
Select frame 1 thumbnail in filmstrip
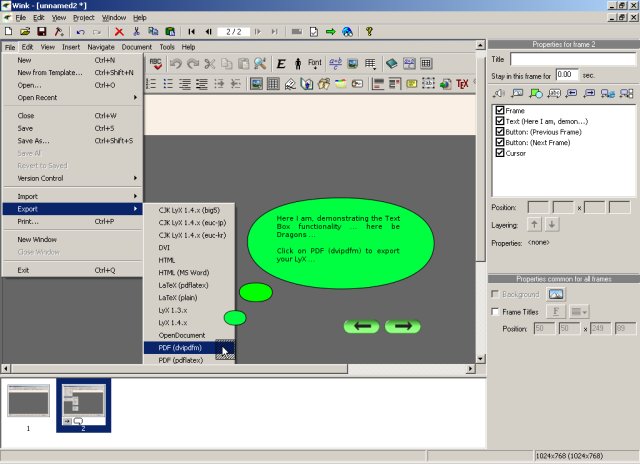pos(28,400)
